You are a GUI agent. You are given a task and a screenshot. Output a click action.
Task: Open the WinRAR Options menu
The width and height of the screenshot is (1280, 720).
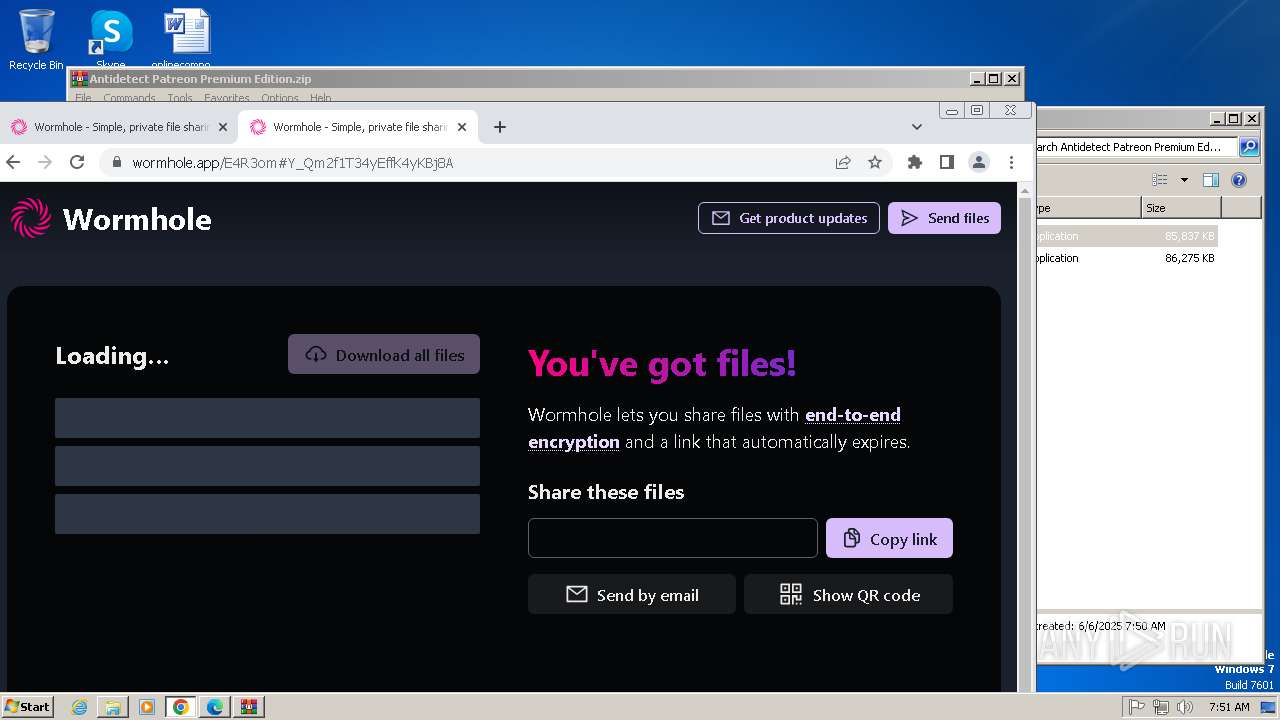coord(280,98)
